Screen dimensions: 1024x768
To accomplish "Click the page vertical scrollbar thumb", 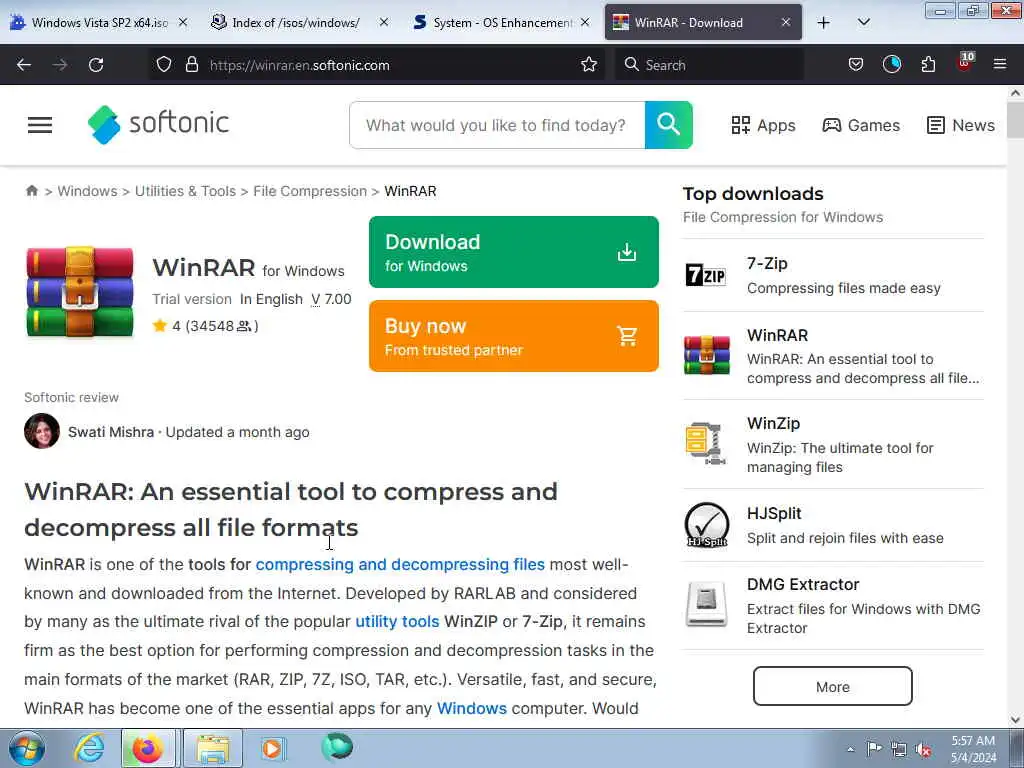I will (1015, 120).
